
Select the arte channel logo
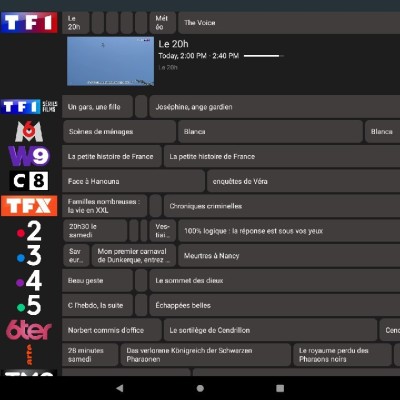coord(29,355)
